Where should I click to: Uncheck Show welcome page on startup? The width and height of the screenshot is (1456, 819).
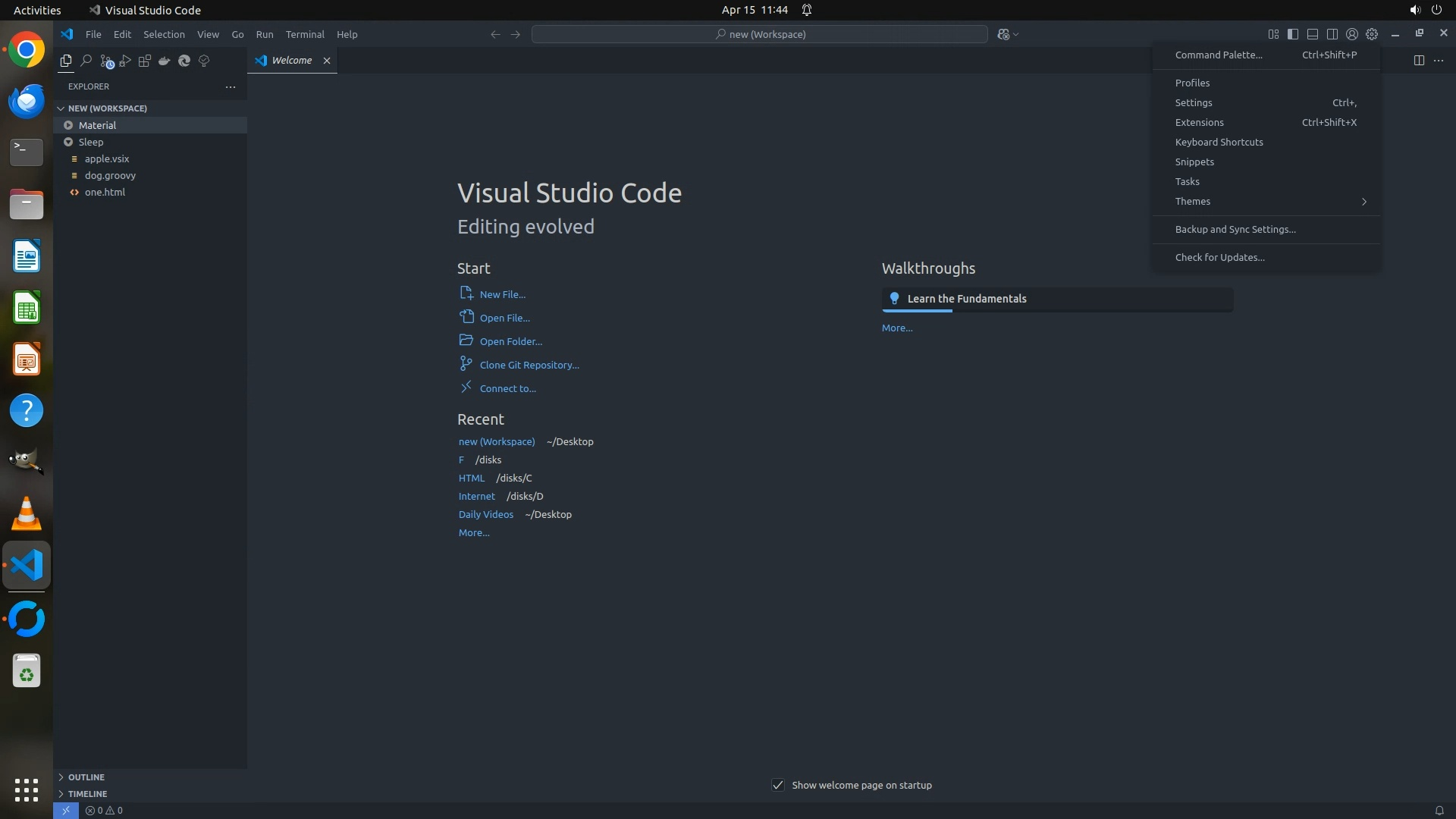(778, 785)
